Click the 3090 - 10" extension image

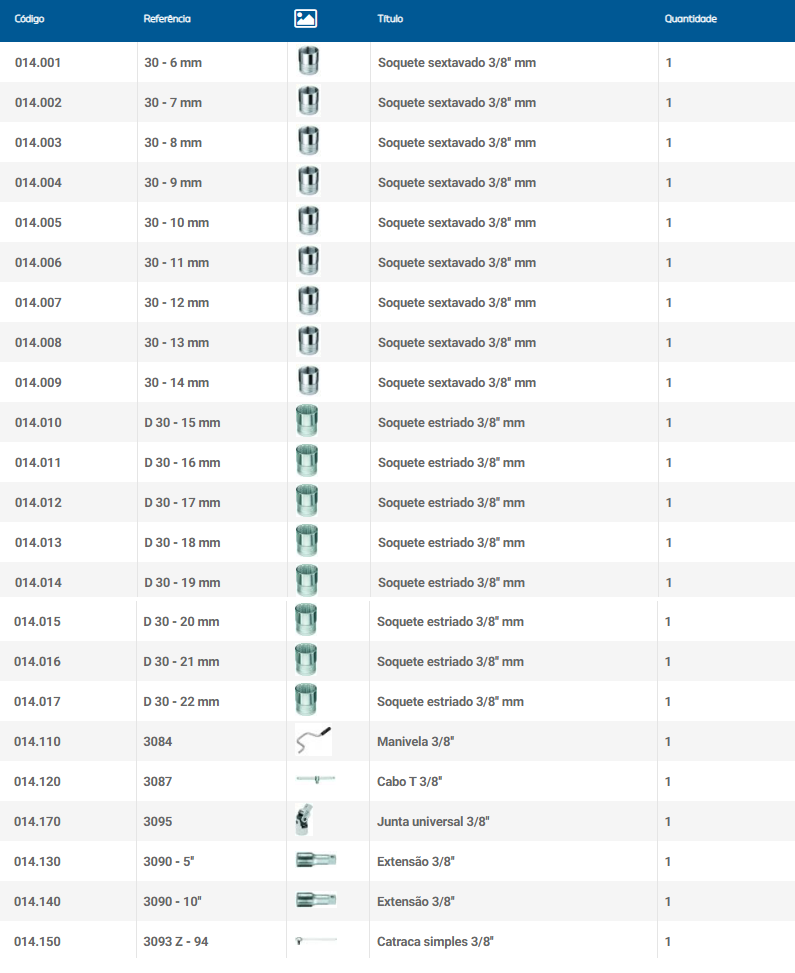tap(316, 901)
